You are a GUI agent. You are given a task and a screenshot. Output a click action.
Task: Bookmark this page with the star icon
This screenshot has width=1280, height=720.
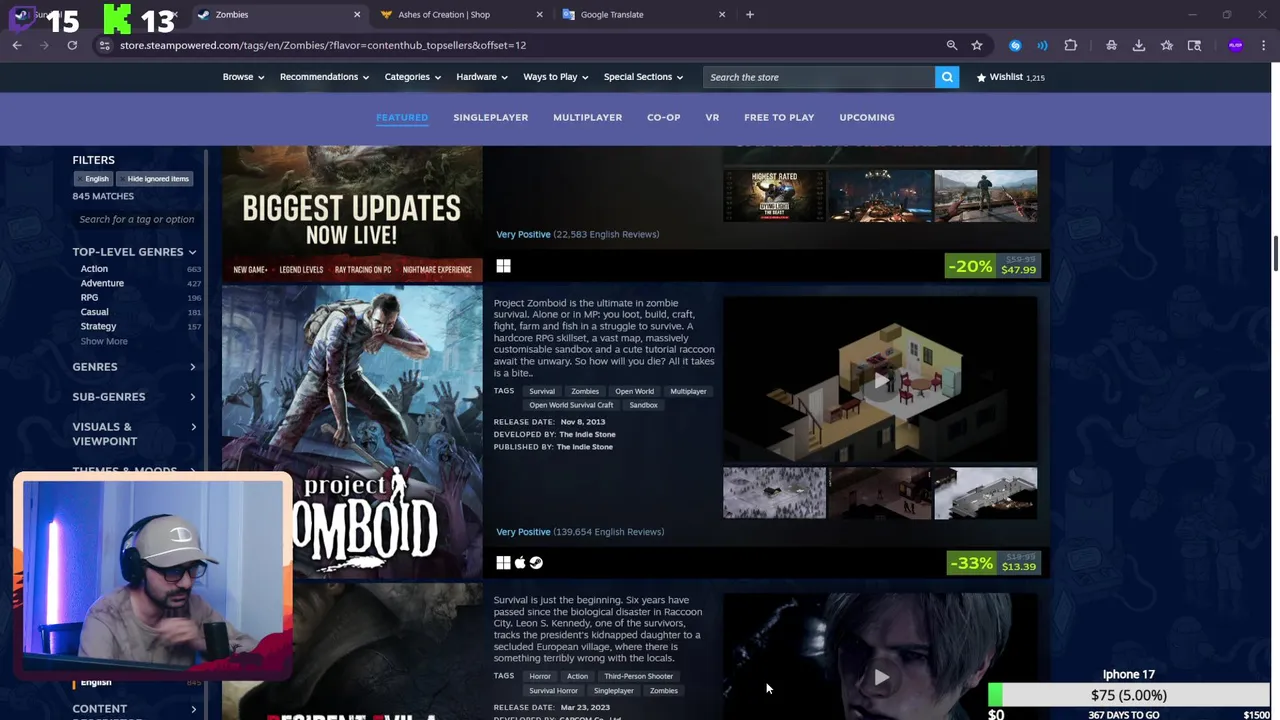(977, 45)
